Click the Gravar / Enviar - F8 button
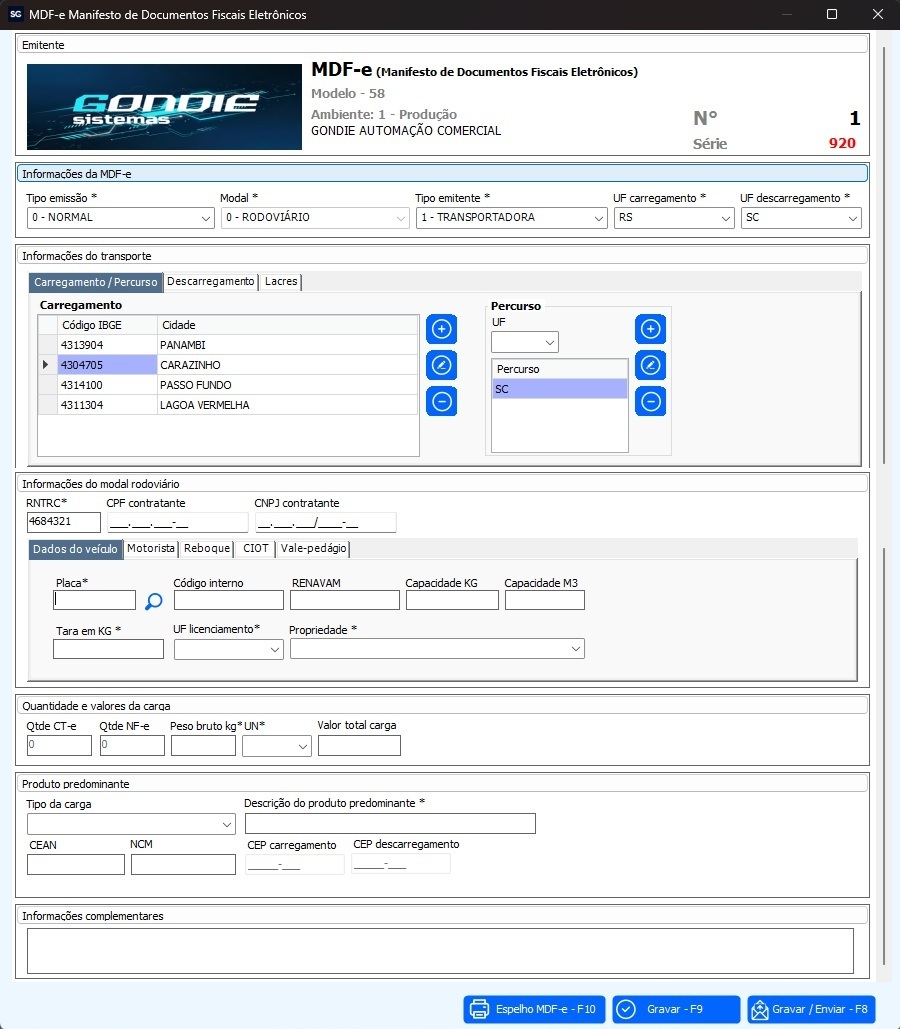The image size is (900, 1029). click(811, 1009)
